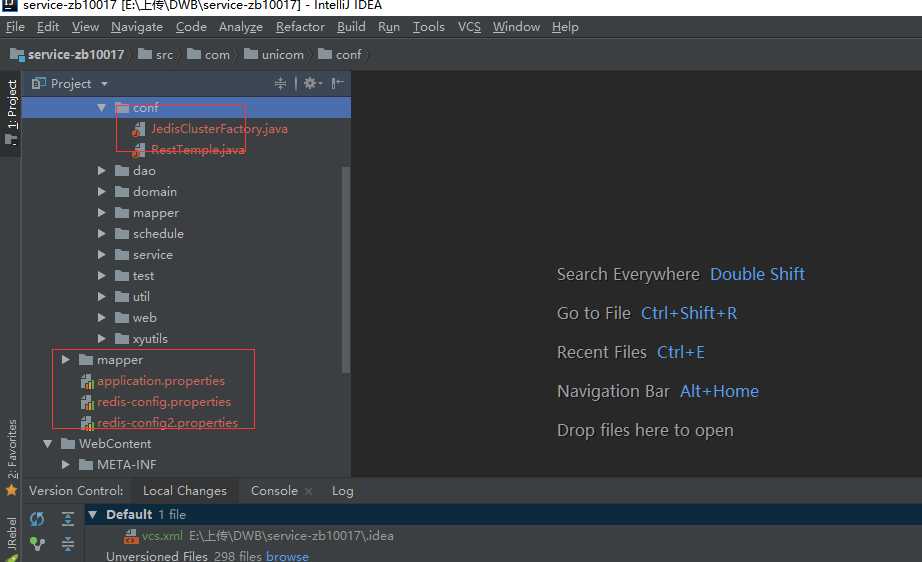Image resolution: width=922 pixels, height=562 pixels.
Task: Expand the web folder
Action: pyautogui.click(x=101, y=317)
